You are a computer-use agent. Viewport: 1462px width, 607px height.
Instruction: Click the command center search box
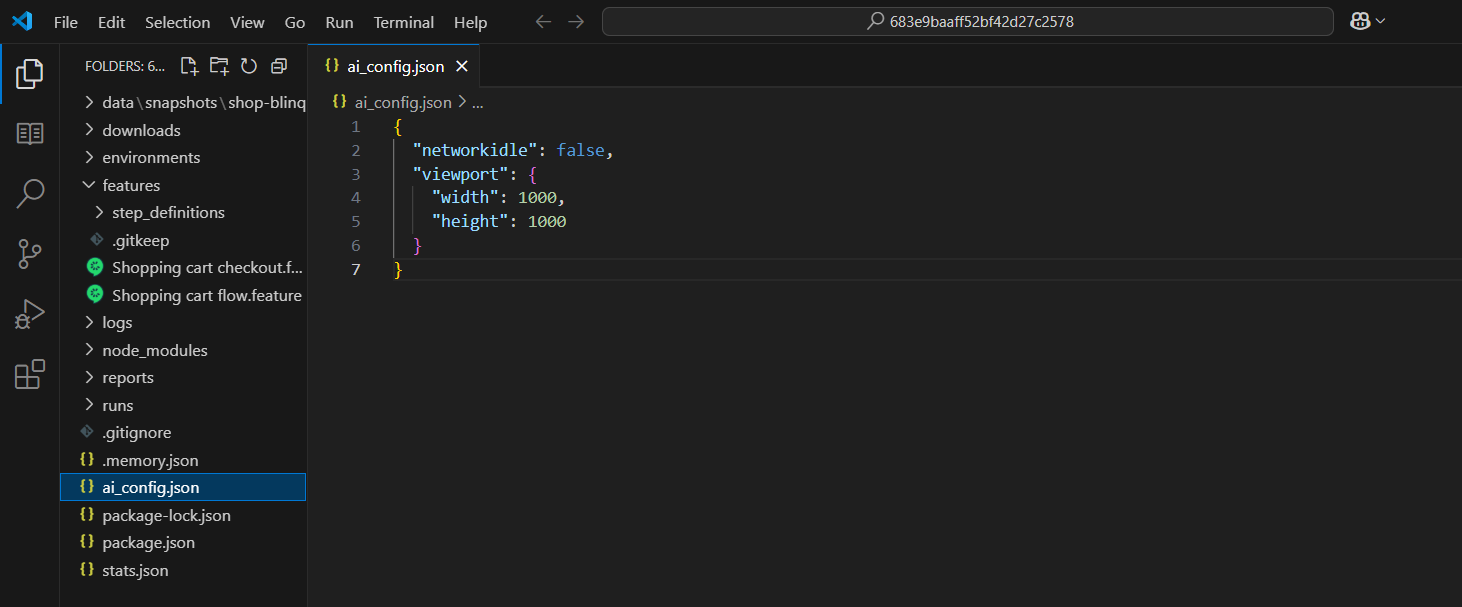[967, 21]
